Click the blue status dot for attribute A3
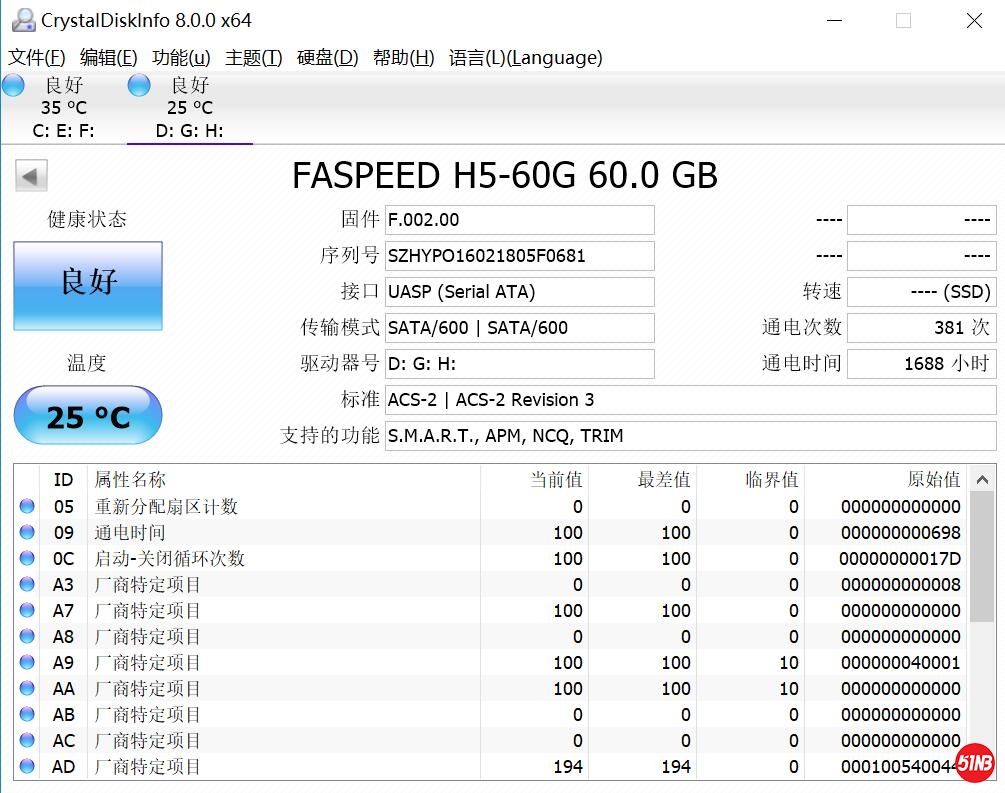The image size is (1005, 793). point(26,584)
